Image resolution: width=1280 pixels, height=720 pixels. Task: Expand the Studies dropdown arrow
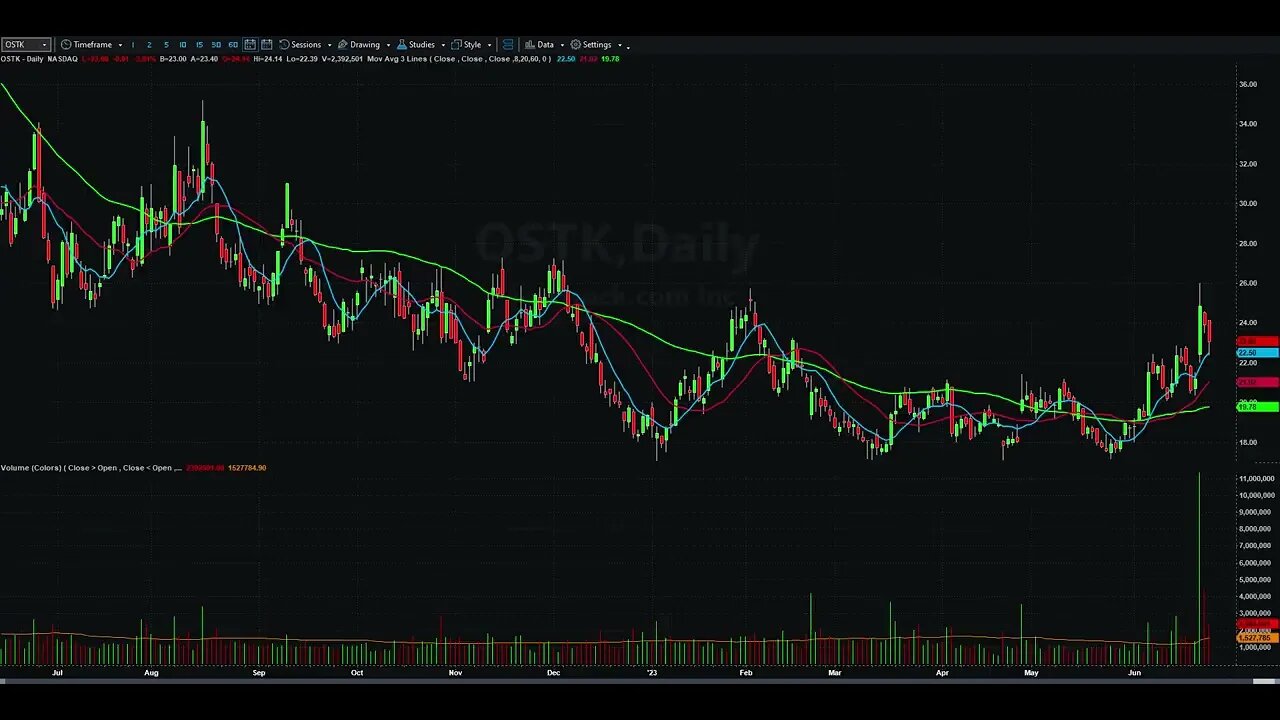click(443, 45)
